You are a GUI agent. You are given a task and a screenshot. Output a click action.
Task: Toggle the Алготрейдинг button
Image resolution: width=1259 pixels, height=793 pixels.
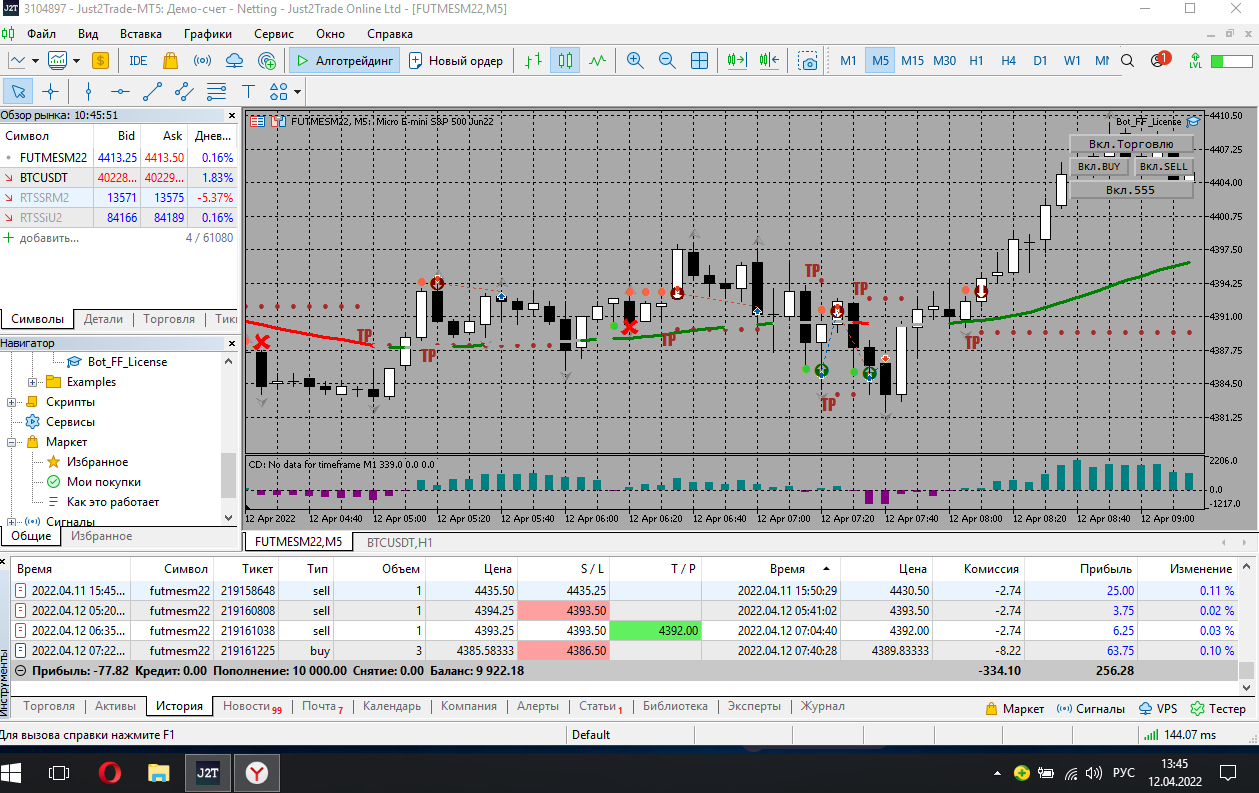point(345,60)
